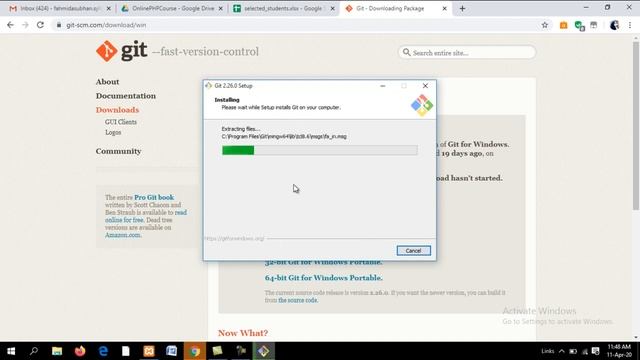Open the Windows Start menu
640x360 pixels.
(11, 351)
